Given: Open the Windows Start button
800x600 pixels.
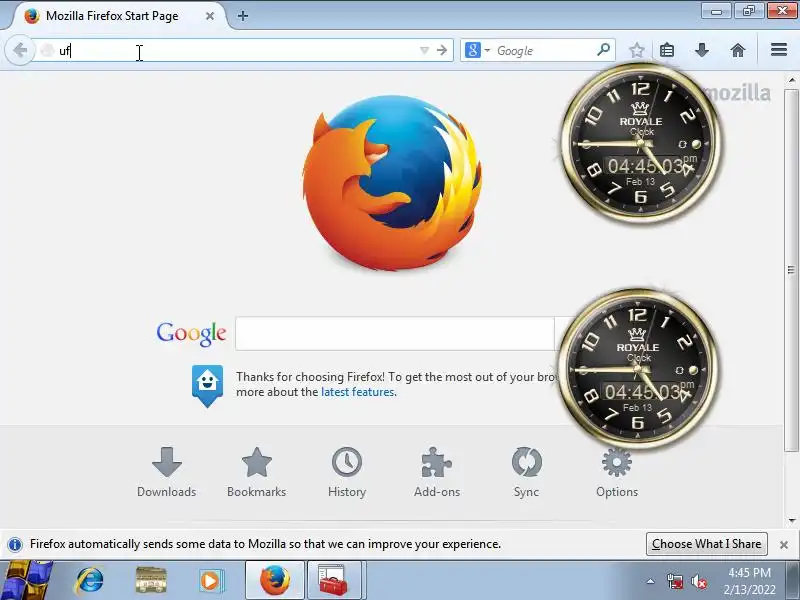Looking at the screenshot, I should click(26, 580).
